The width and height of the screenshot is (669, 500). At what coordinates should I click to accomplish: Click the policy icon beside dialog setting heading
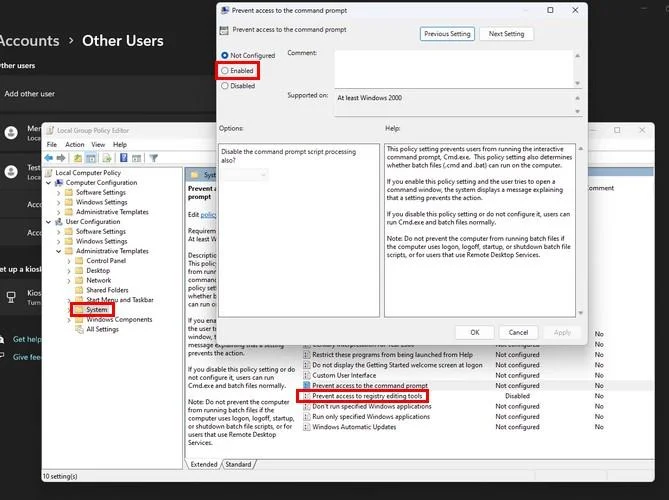[224, 30]
